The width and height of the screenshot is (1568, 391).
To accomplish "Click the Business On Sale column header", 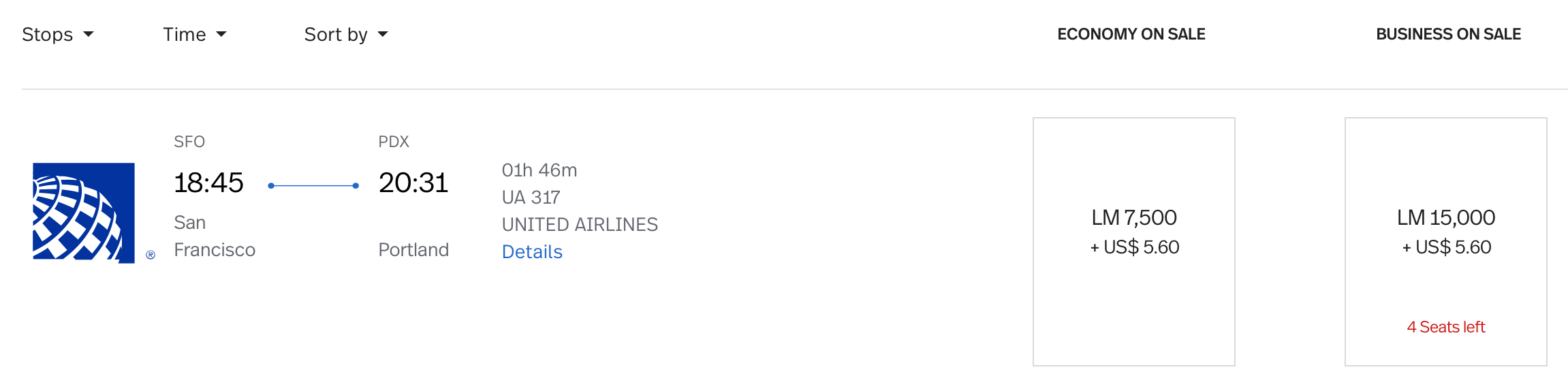I will [x=1449, y=34].
